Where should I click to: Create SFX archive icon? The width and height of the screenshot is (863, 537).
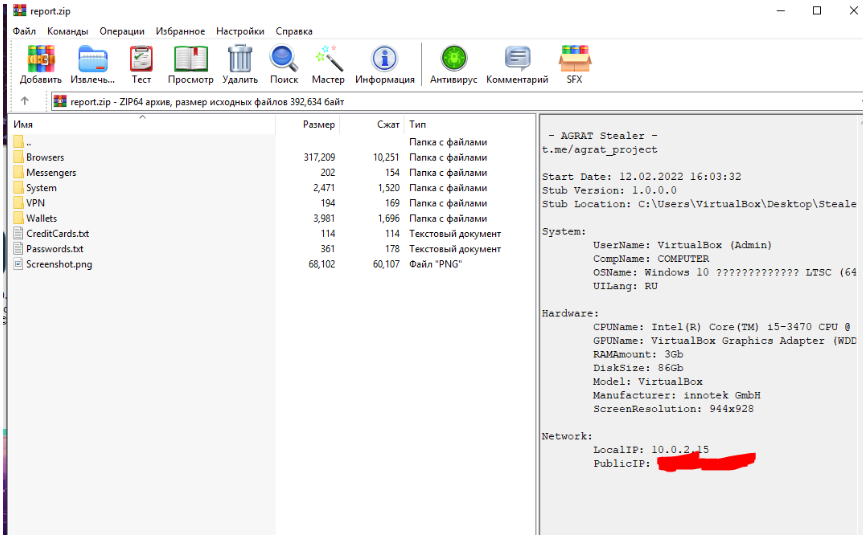click(575, 59)
